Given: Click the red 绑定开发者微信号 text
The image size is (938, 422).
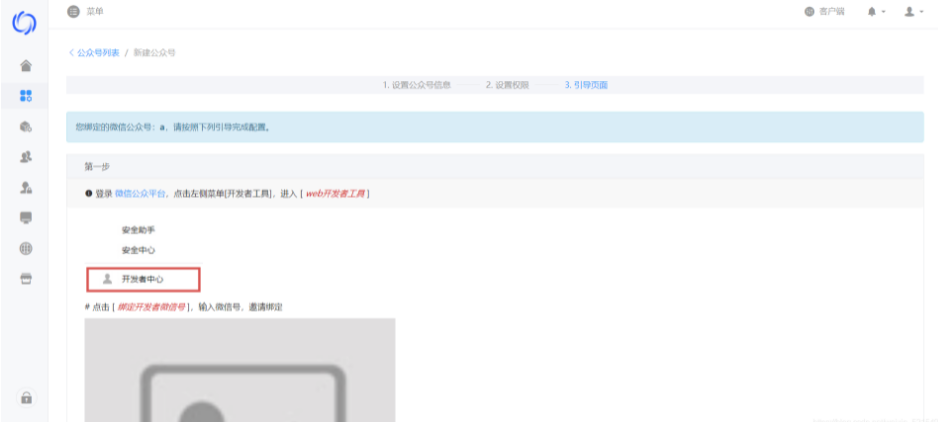Looking at the screenshot, I should (x=151, y=307).
